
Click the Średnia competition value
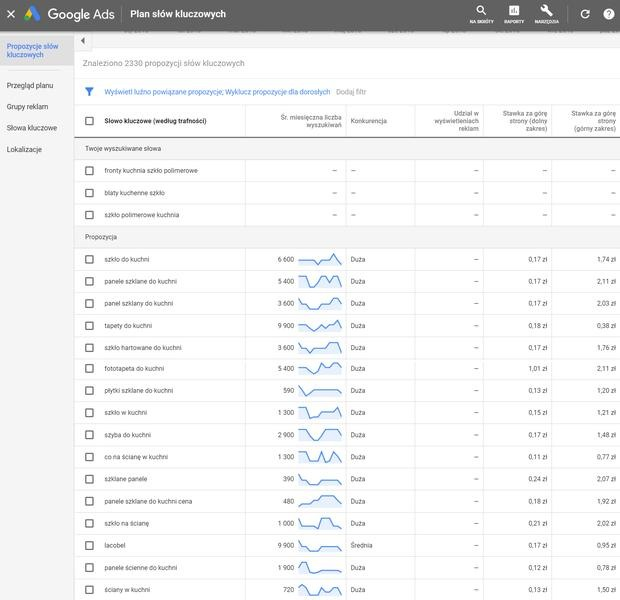(361, 546)
